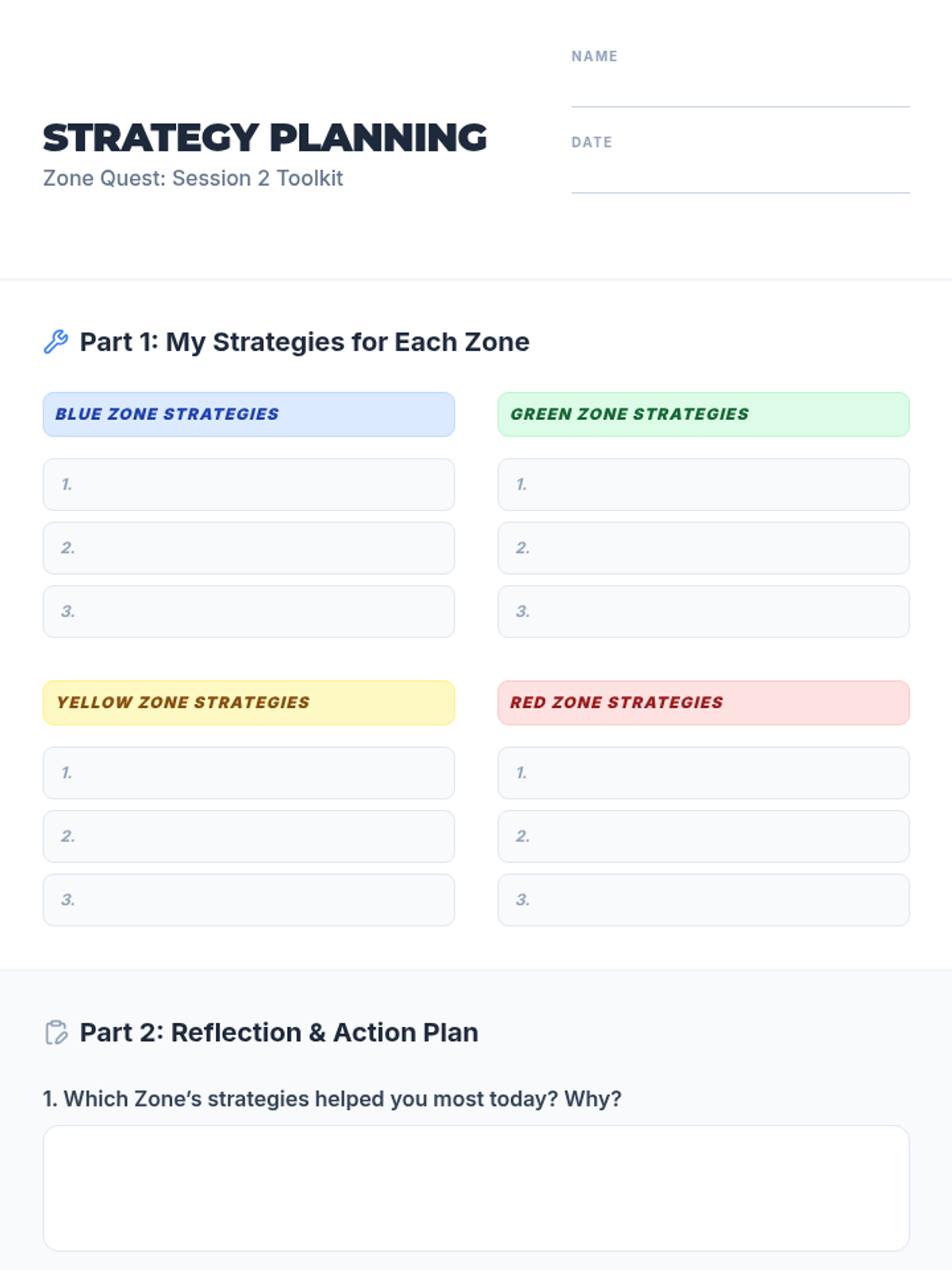Screen dimensions: 952x1270
Task: Click the Part 1 section heading text
Action: point(305,342)
